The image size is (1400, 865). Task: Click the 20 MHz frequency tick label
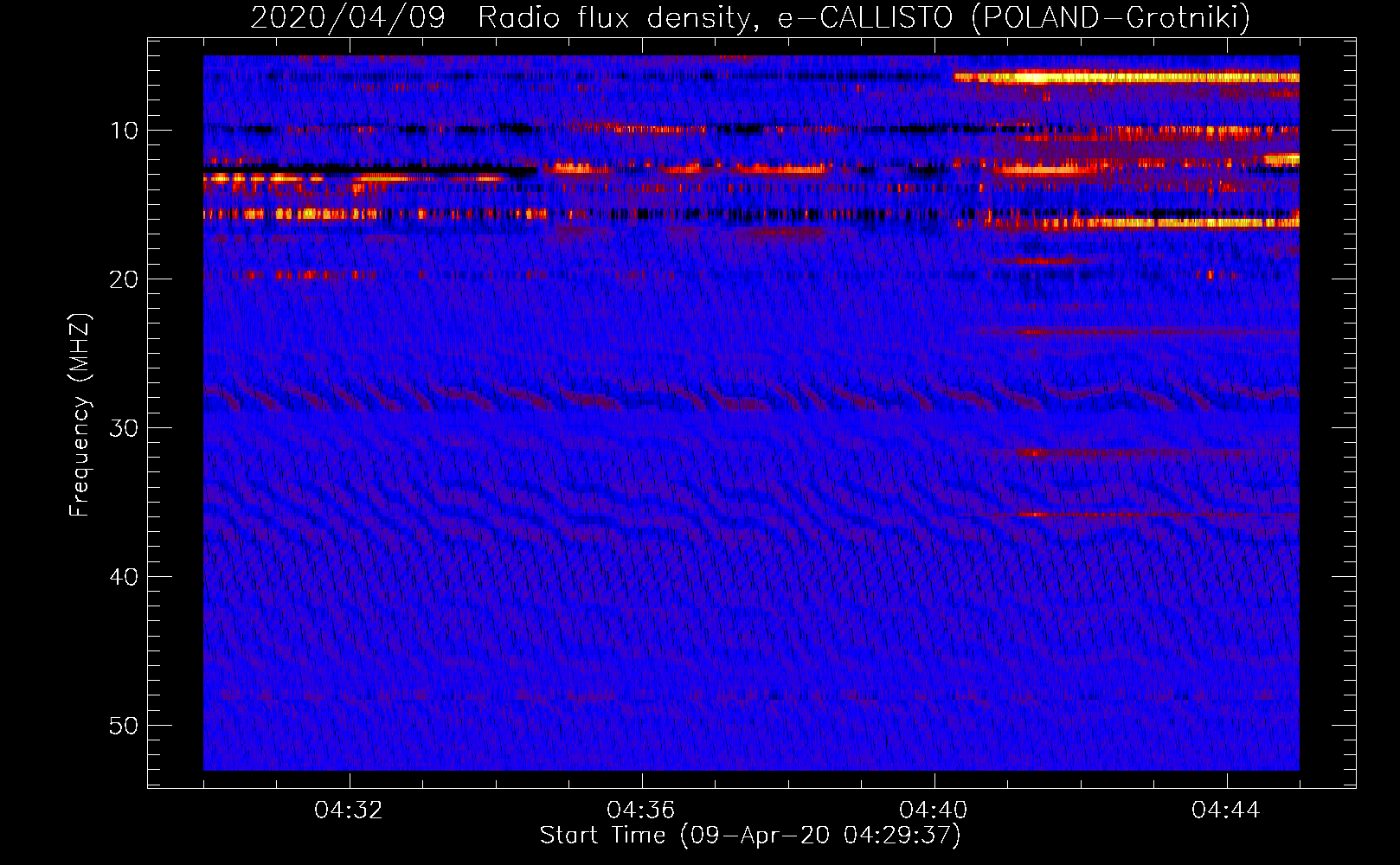[x=125, y=279]
